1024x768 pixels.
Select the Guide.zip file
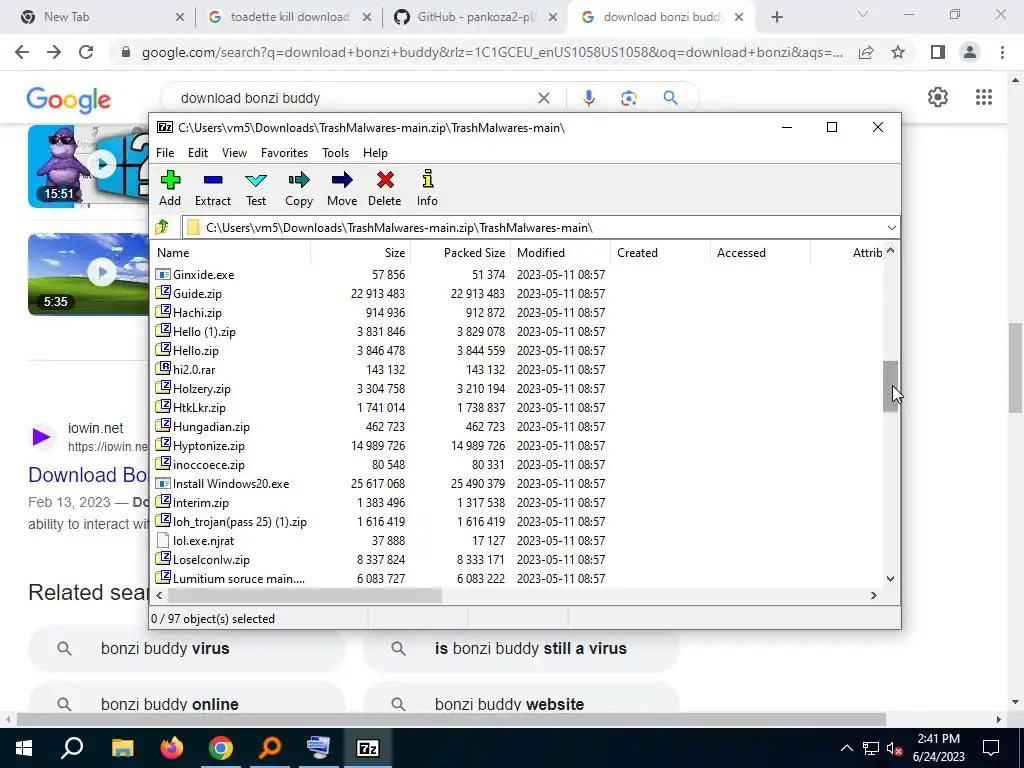coord(197,294)
